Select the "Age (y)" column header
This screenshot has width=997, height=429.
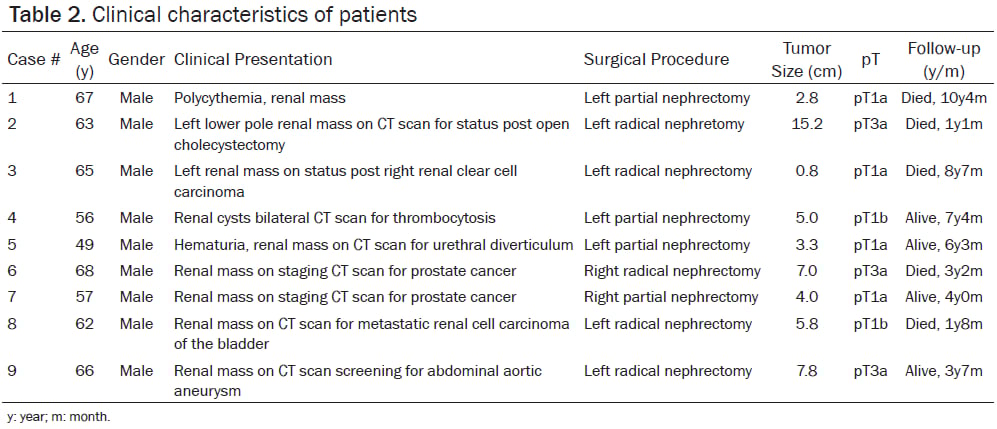tap(84, 59)
